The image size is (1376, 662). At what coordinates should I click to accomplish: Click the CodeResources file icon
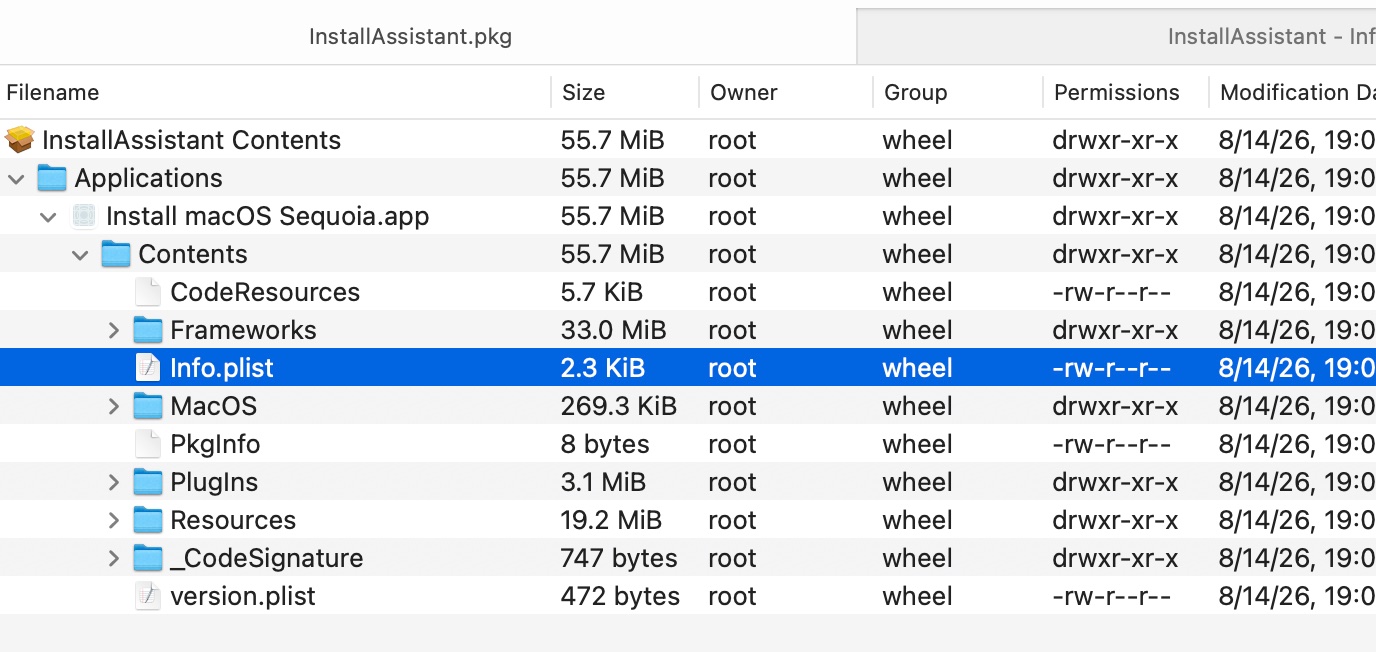147,292
